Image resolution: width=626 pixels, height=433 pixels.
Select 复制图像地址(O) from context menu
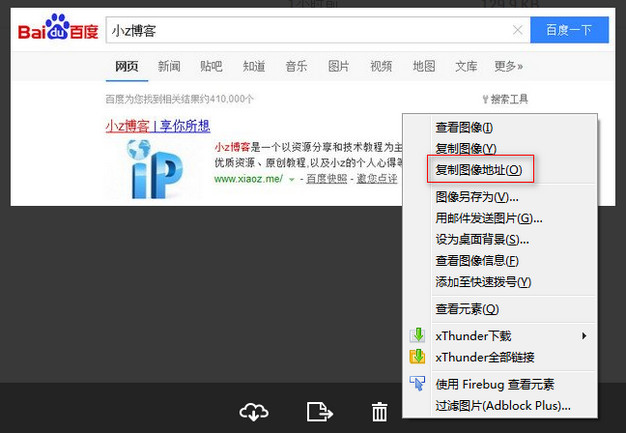click(479, 169)
